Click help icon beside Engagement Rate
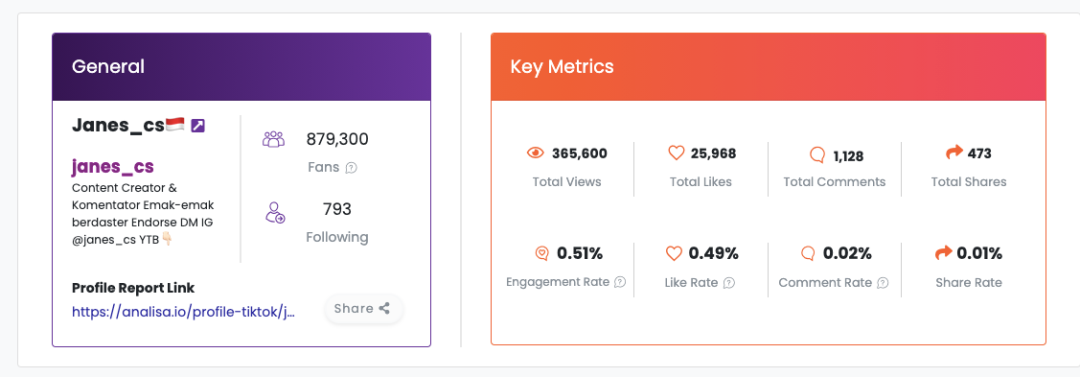The width and height of the screenshot is (1080, 377). [620, 282]
